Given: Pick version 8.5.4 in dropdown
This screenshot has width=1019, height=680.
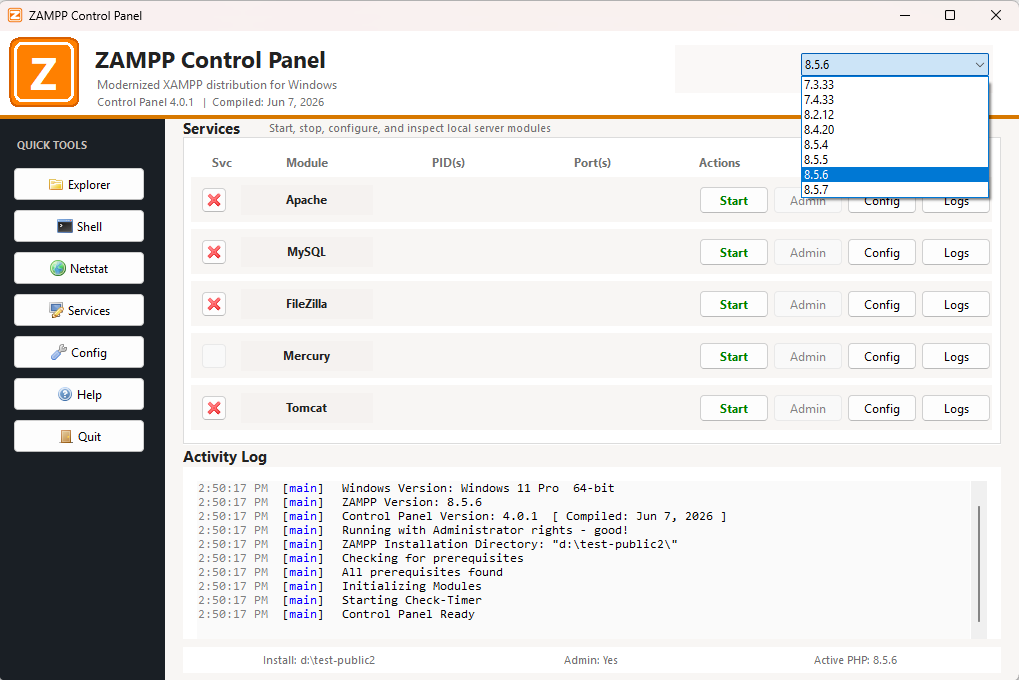Looking at the screenshot, I should [x=895, y=144].
